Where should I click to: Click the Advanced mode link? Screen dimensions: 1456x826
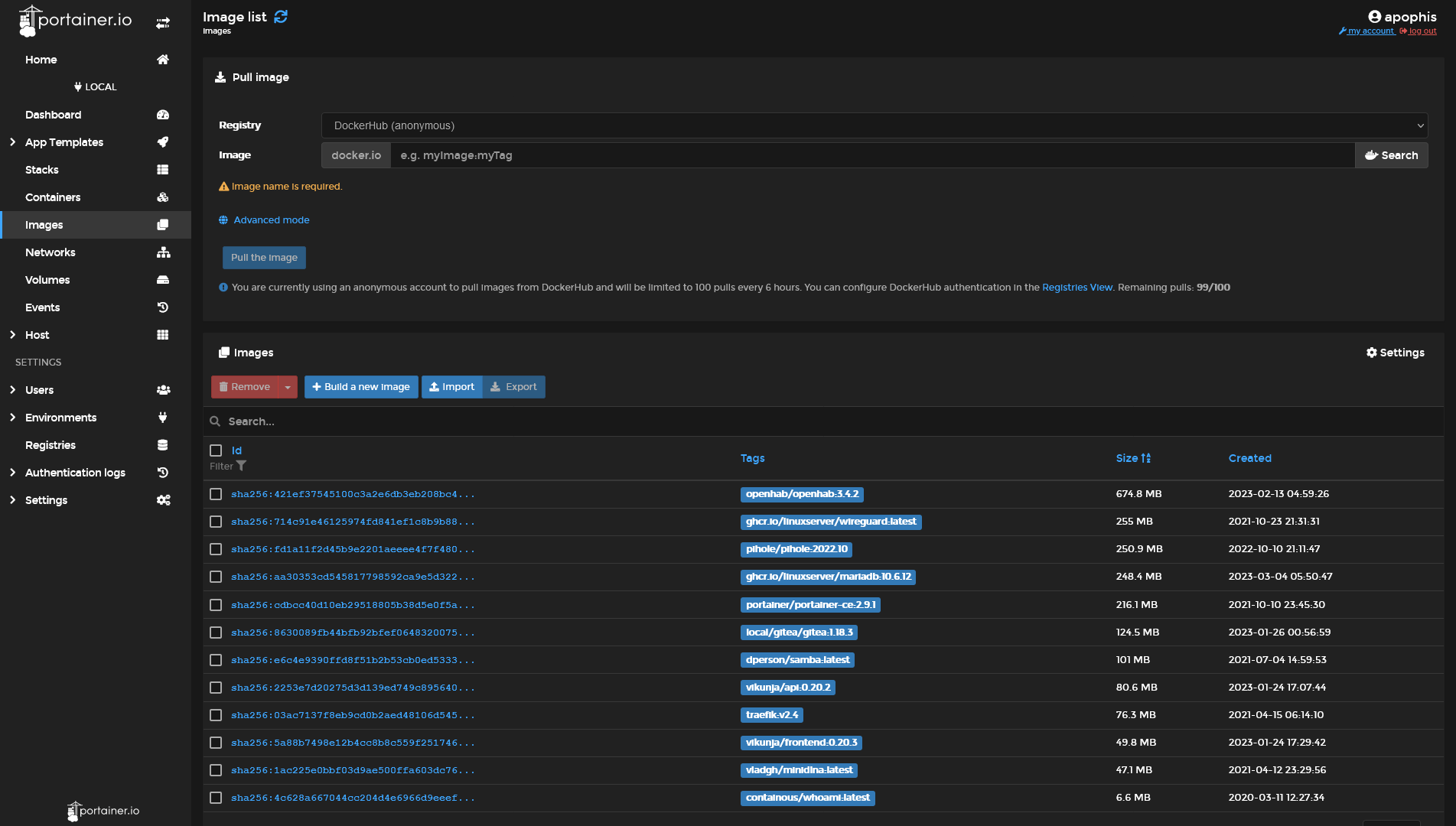(x=272, y=220)
